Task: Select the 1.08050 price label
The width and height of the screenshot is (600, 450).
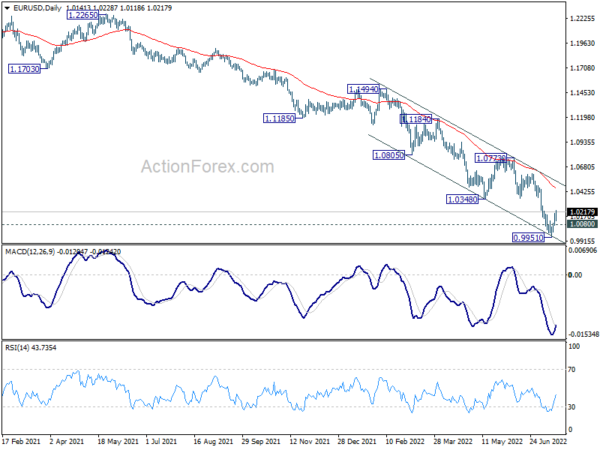Action: pyautogui.click(x=389, y=155)
